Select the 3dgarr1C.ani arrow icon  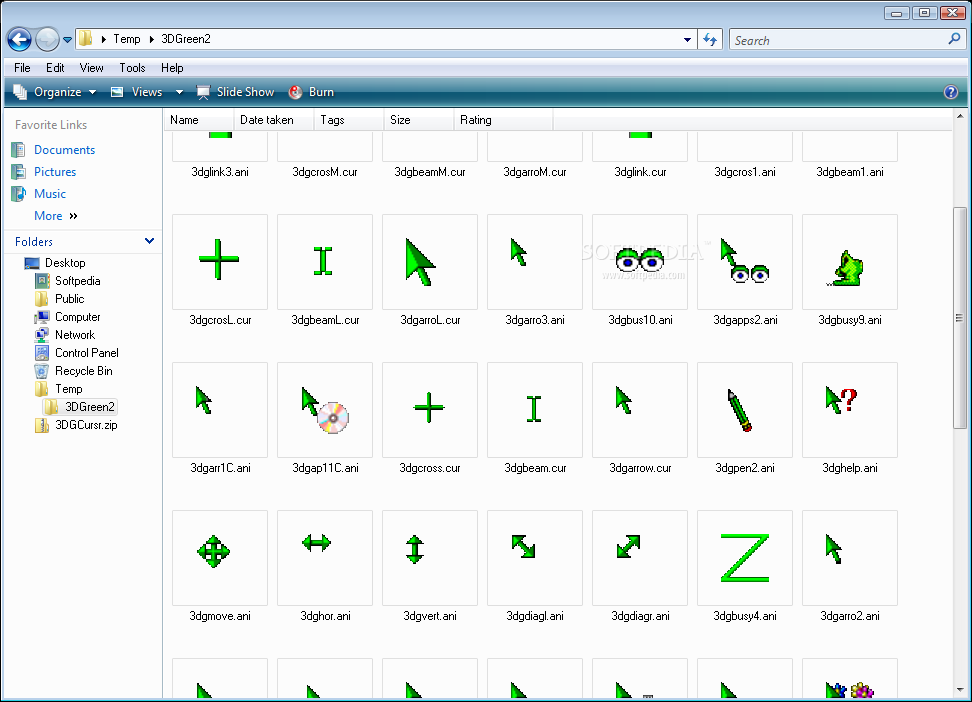click(x=219, y=409)
